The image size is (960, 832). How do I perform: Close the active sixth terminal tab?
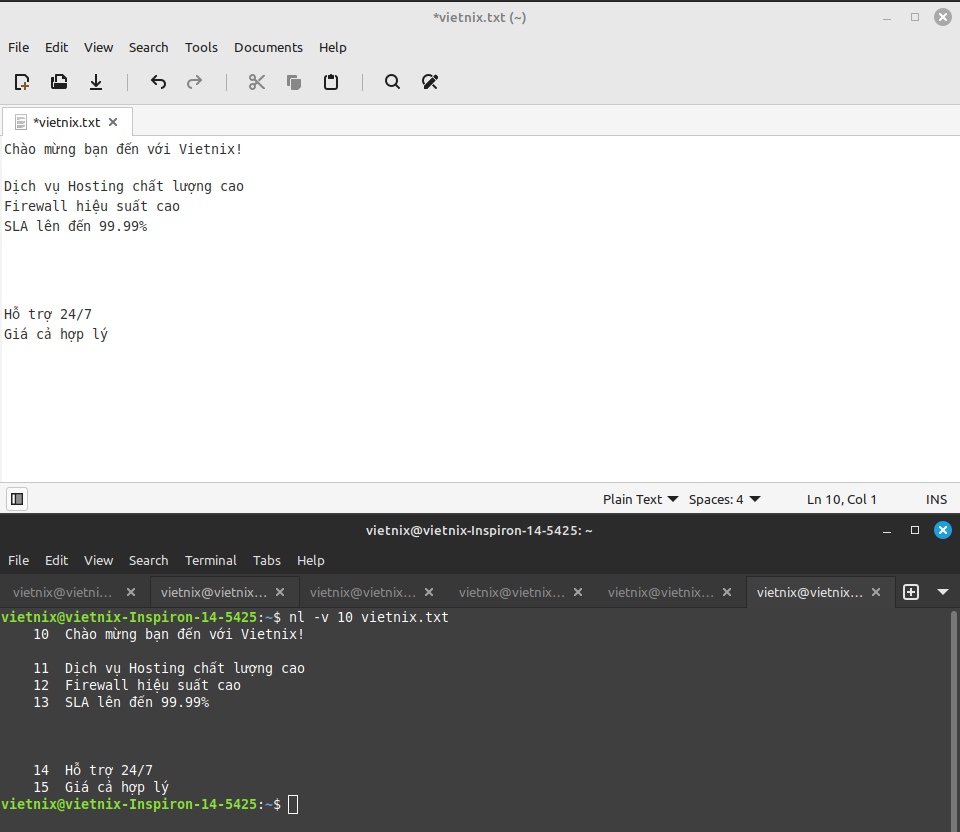coord(876,592)
